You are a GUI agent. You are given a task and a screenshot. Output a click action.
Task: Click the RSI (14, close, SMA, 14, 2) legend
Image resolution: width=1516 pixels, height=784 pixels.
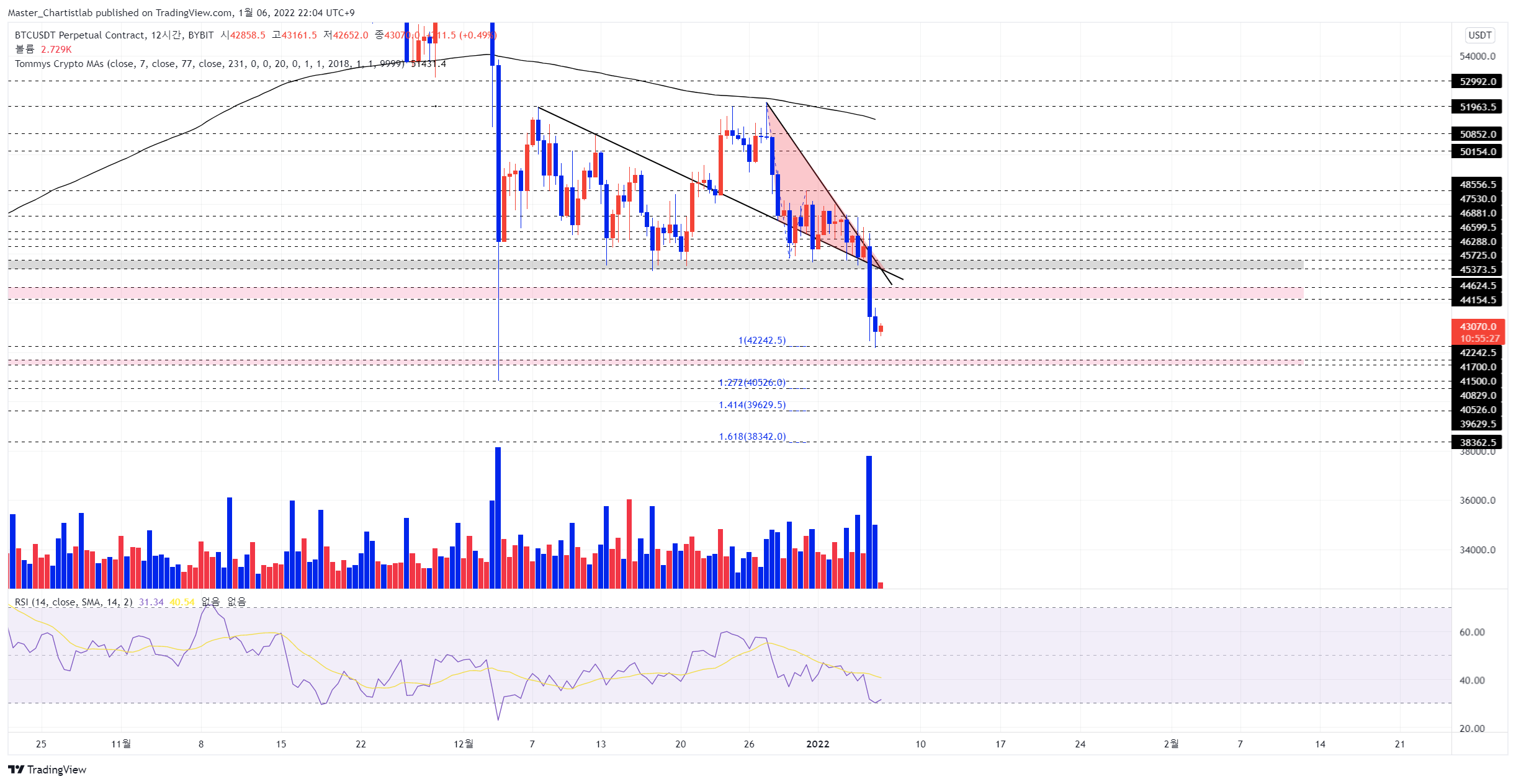point(73,602)
